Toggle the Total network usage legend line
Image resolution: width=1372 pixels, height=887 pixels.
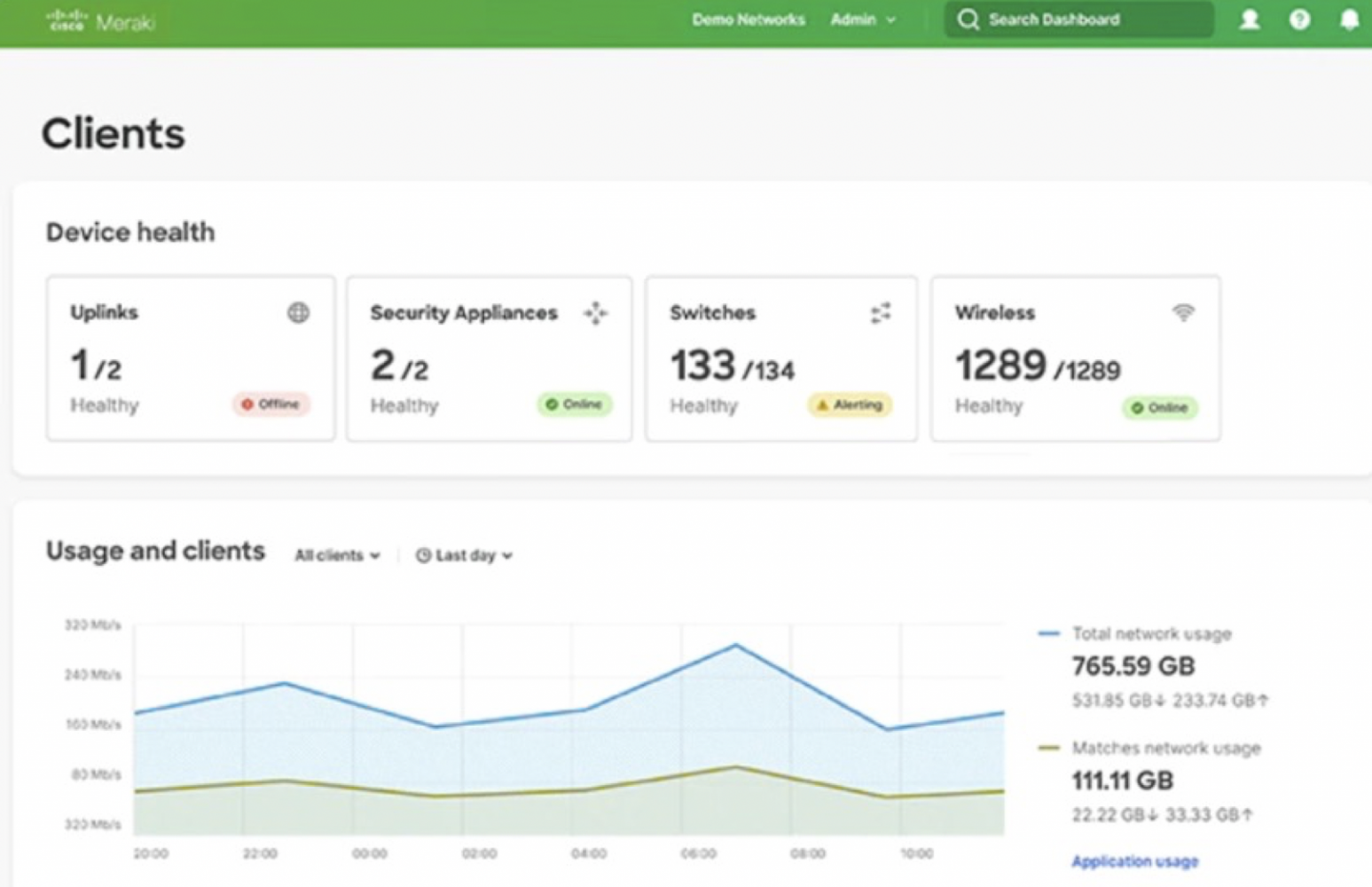pyautogui.click(x=1150, y=633)
